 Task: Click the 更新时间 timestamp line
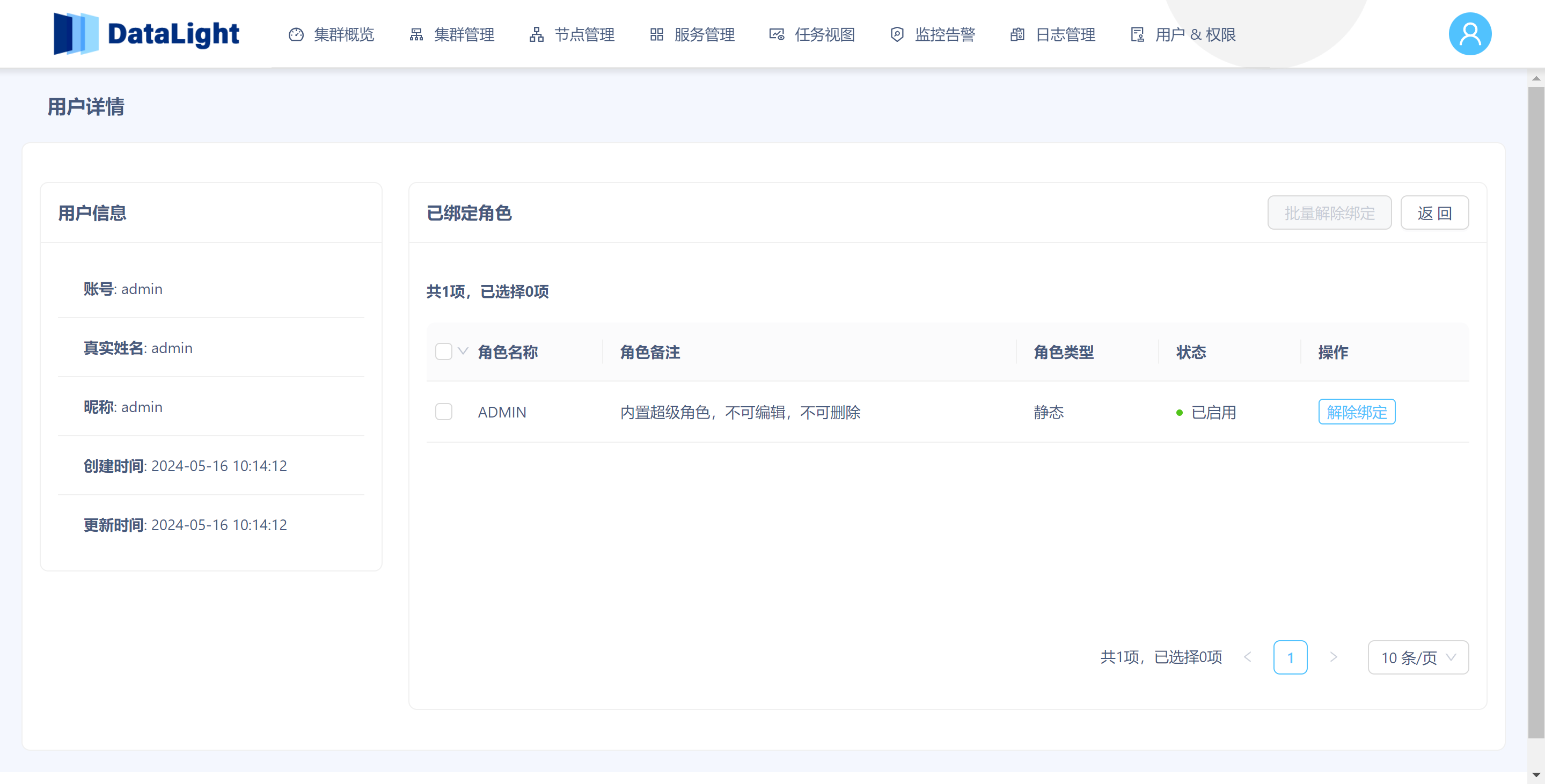point(185,525)
